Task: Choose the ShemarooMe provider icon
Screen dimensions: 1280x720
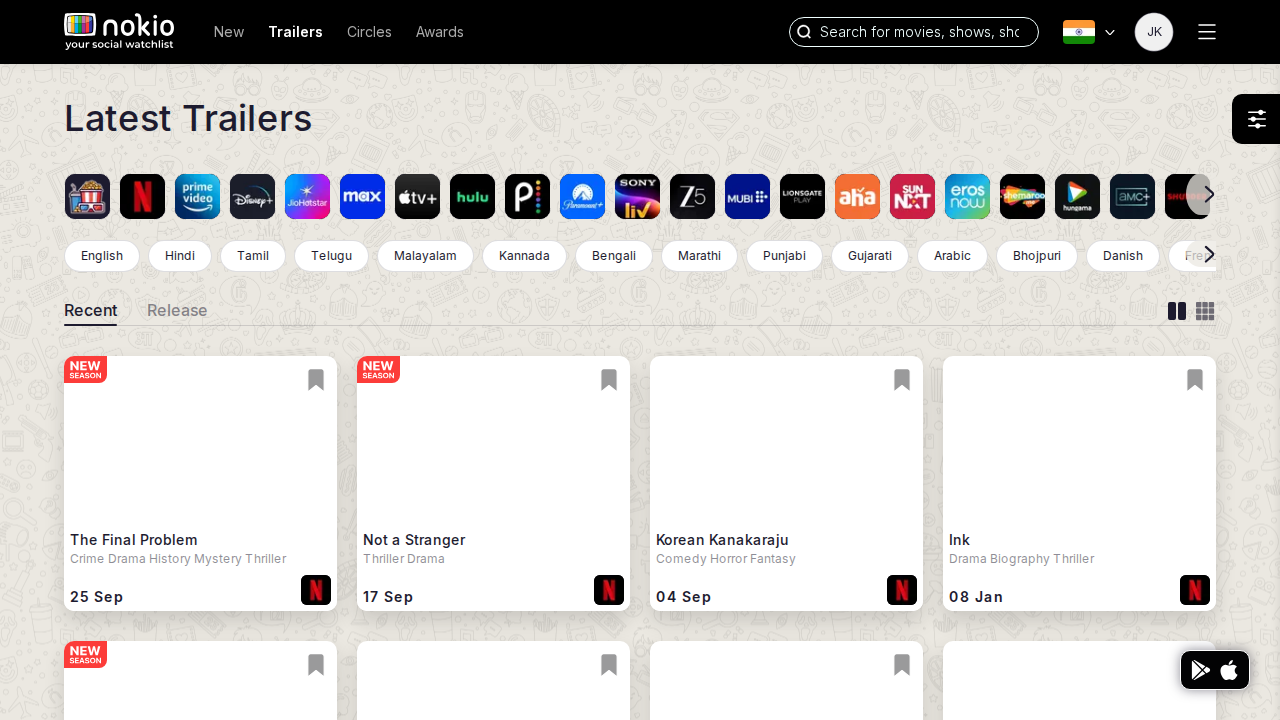Action: click(1022, 196)
